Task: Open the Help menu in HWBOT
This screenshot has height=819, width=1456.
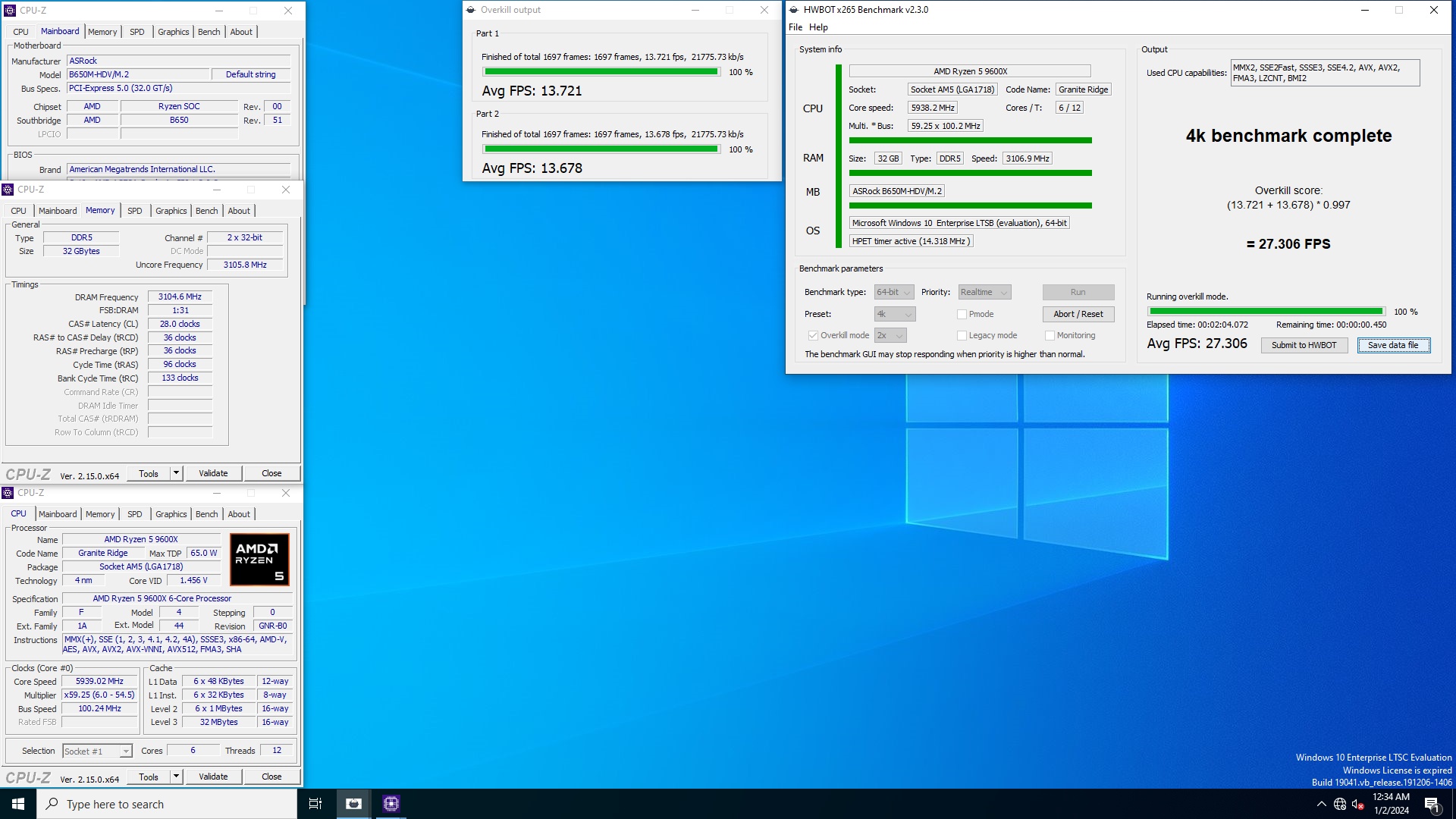Action: point(818,27)
